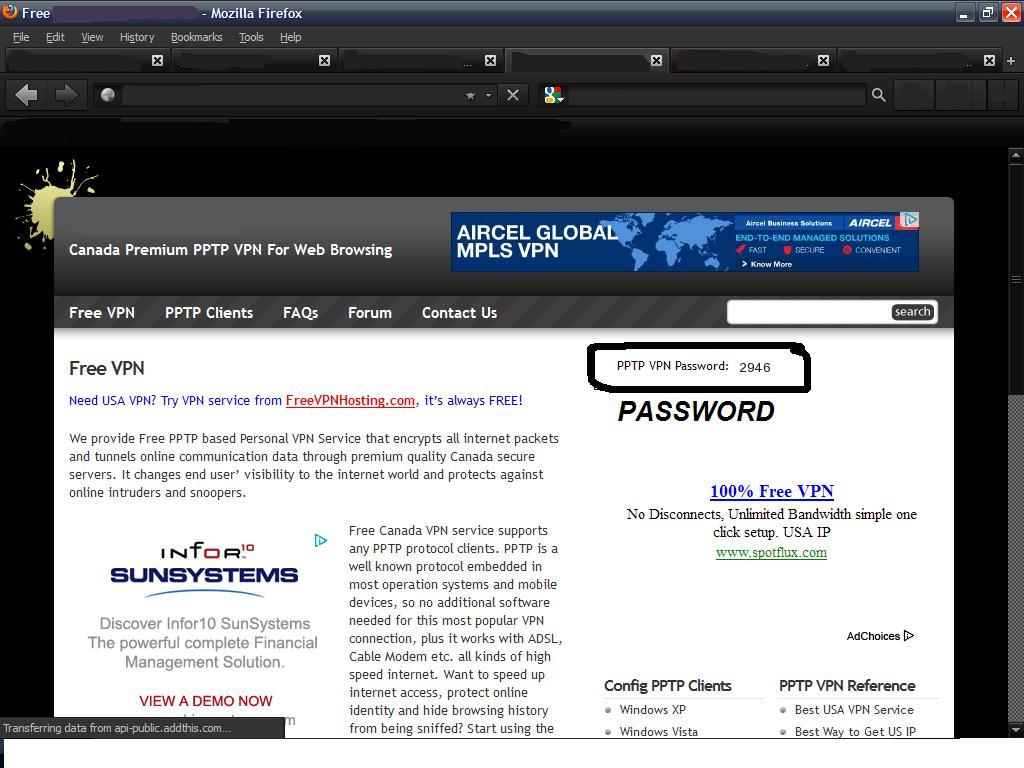Image resolution: width=1024 pixels, height=768 pixels.
Task: Close the second browser tab
Action: pos(325,61)
